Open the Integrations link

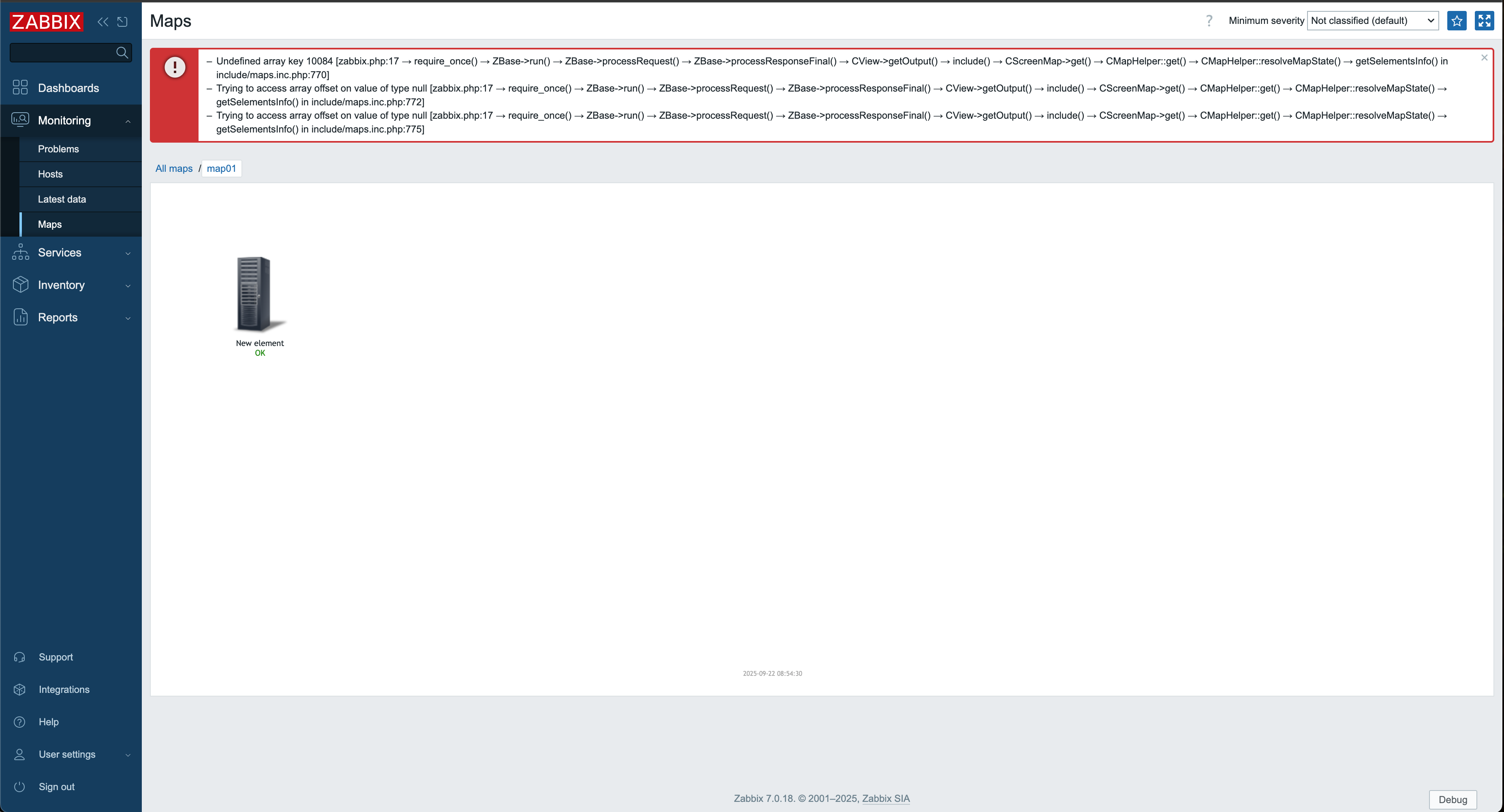point(64,689)
